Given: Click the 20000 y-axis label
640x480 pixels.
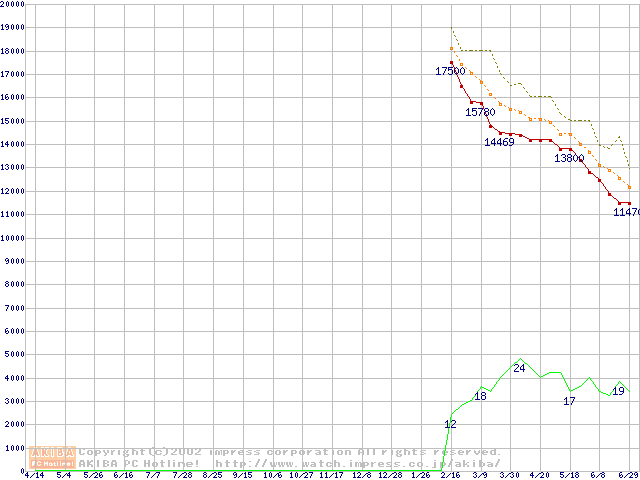Looking at the screenshot, I should point(13,5).
